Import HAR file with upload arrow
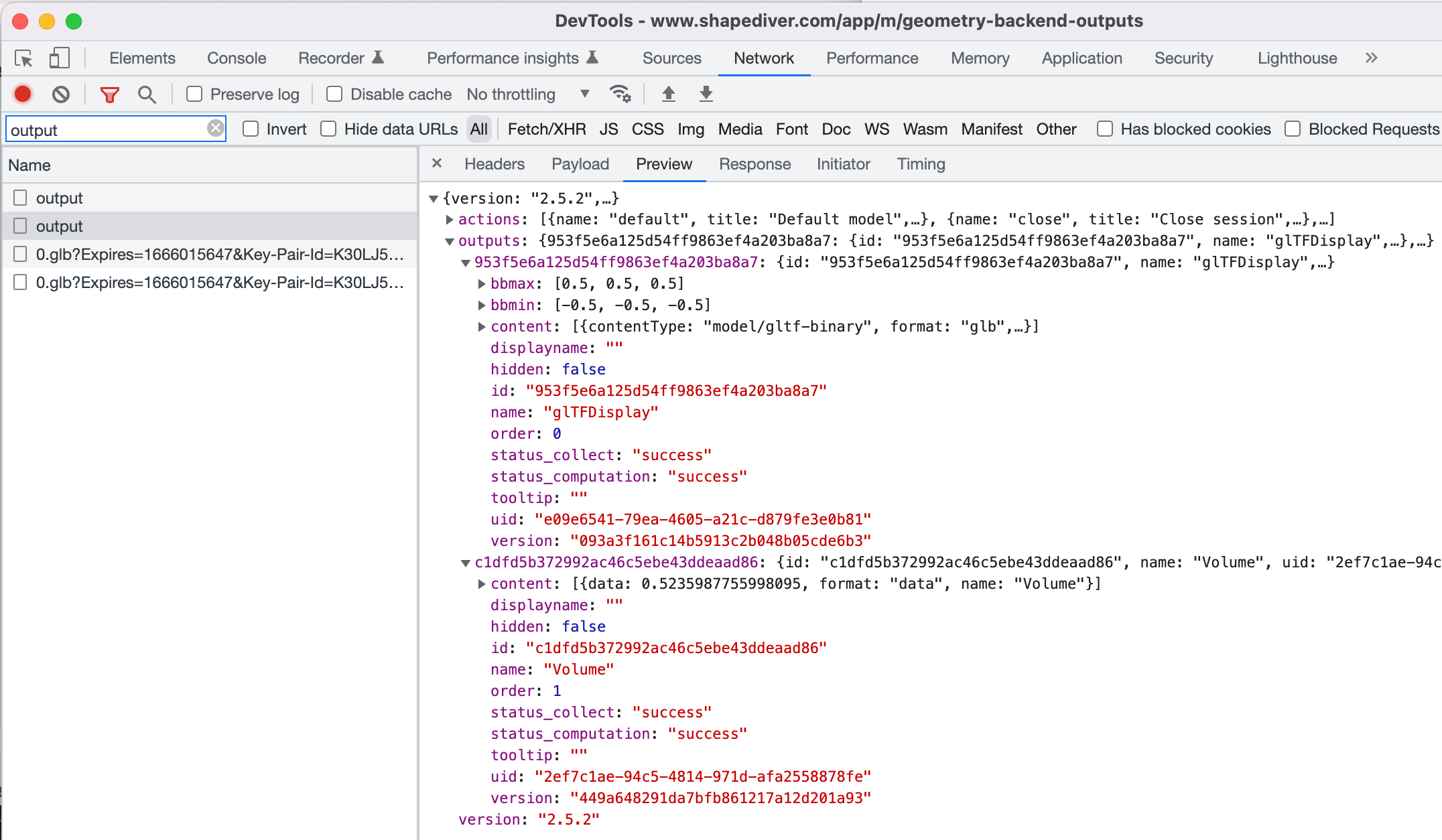The width and height of the screenshot is (1442, 840). tap(668, 94)
